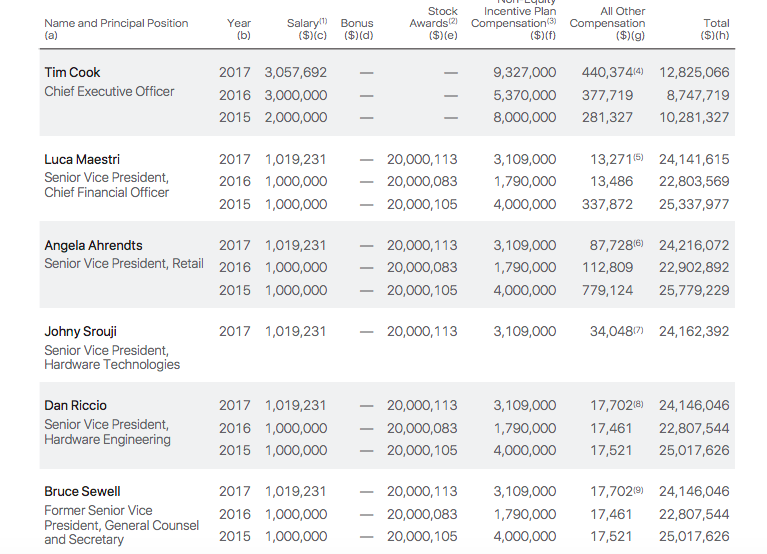The width and height of the screenshot is (767, 554).
Task: Click the Tim Cook name
Action: [72, 73]
